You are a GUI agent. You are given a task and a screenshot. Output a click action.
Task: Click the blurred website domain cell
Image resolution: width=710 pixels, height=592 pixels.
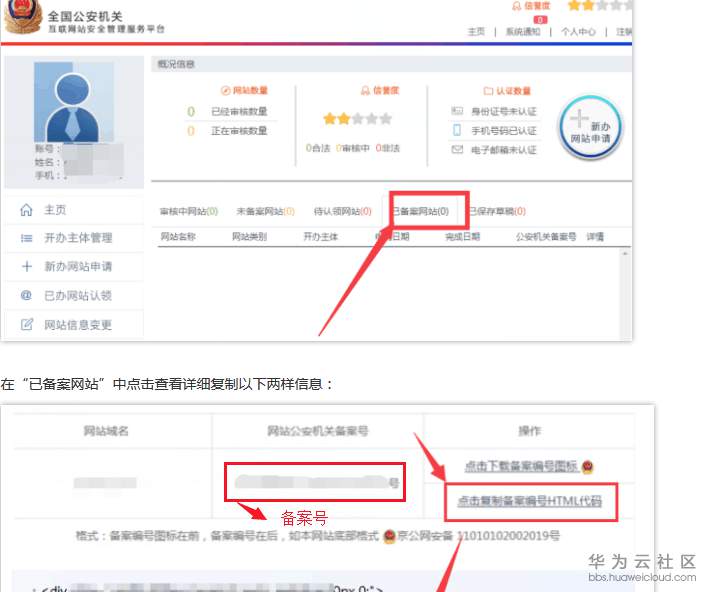click(106, 483)
